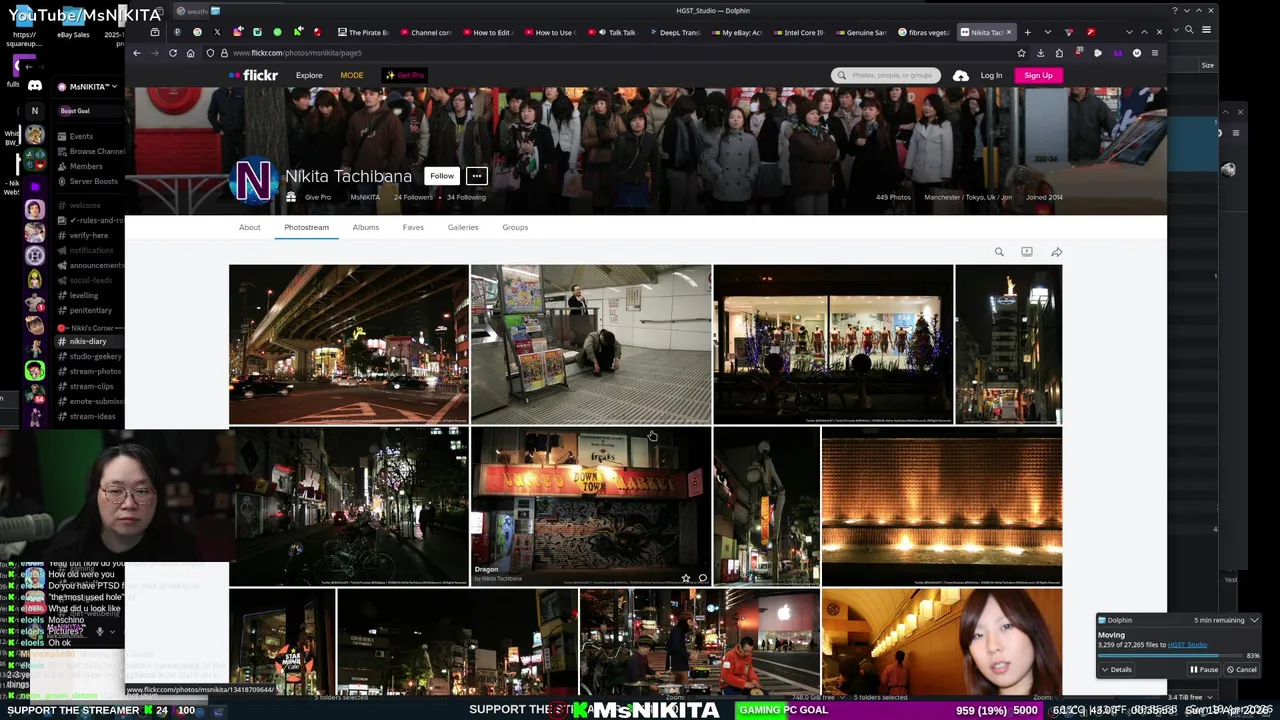1280x720 pixels.
Task: Click the Discord home logo icon
Action: click(x=35, y=86)
